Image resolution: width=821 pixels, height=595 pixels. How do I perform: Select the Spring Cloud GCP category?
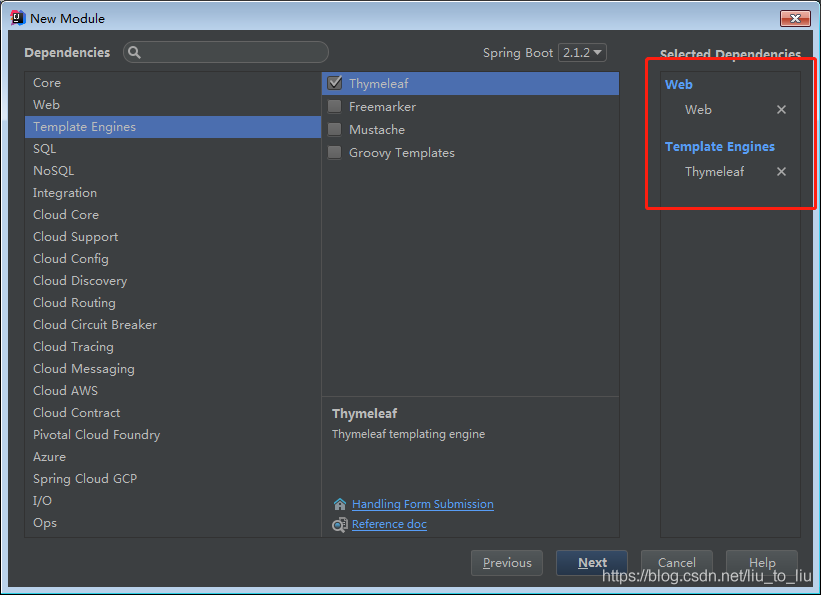pyautogui.click(x=173, y=479)
